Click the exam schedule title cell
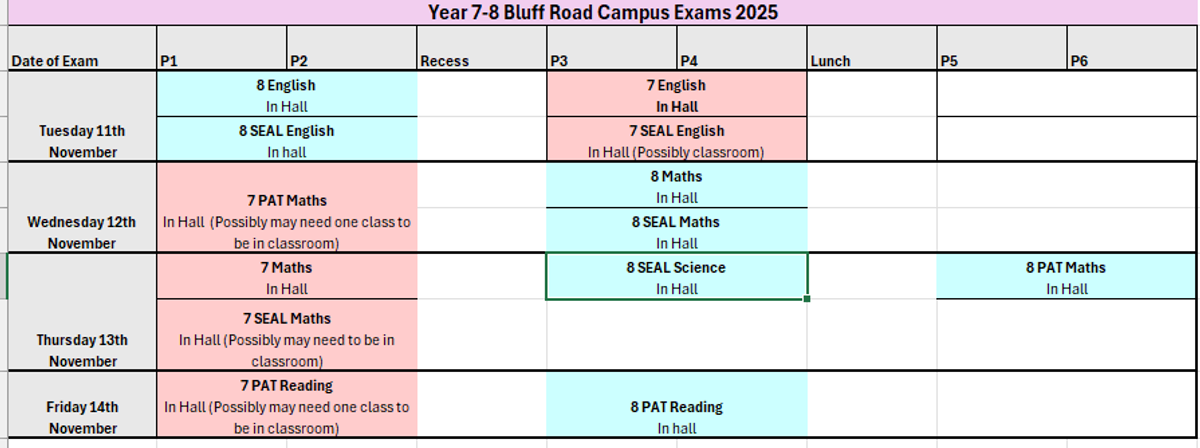This screenshot has width=1200, height=448. tap(602, 12)
